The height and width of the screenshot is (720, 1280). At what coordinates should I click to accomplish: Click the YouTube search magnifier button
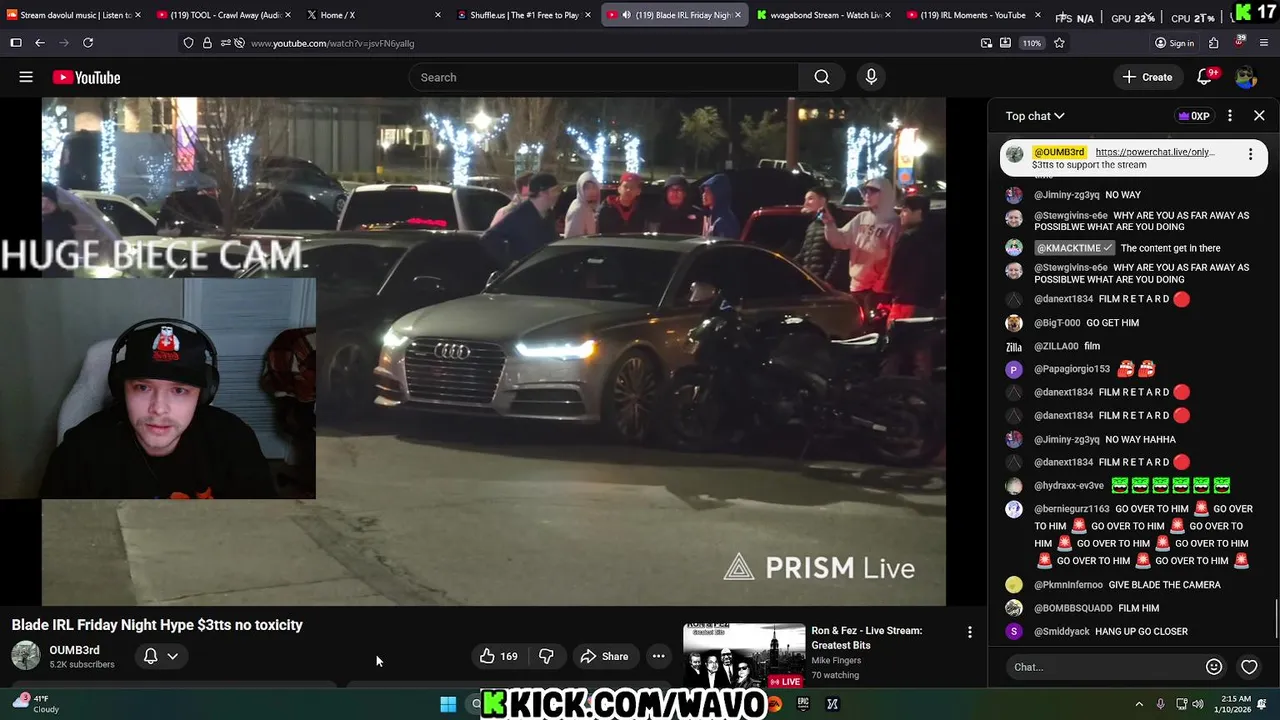click(x=822, y=77)
